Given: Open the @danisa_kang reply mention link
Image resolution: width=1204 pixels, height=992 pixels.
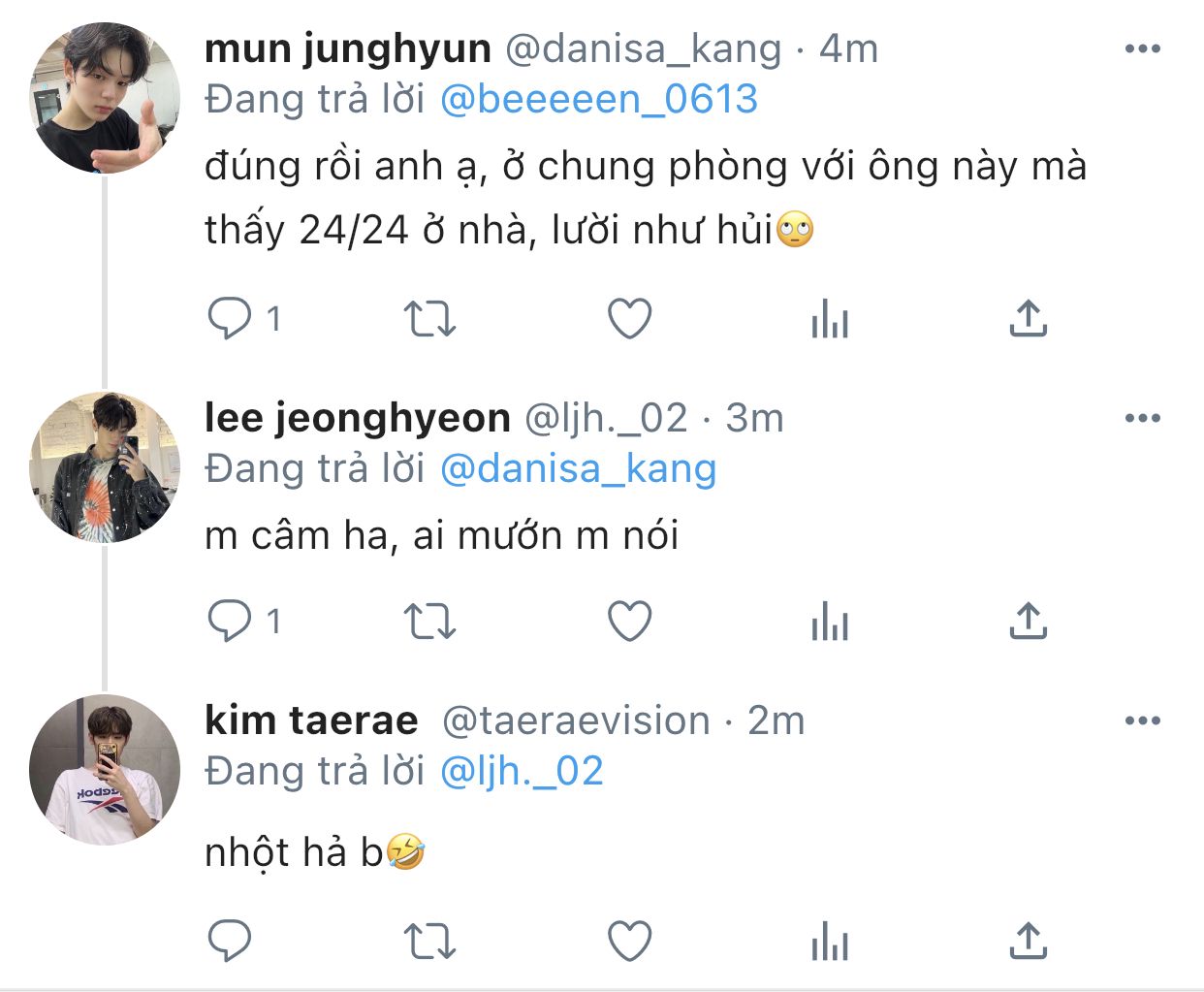Looking at the screenshot, I should click(578, 468).
